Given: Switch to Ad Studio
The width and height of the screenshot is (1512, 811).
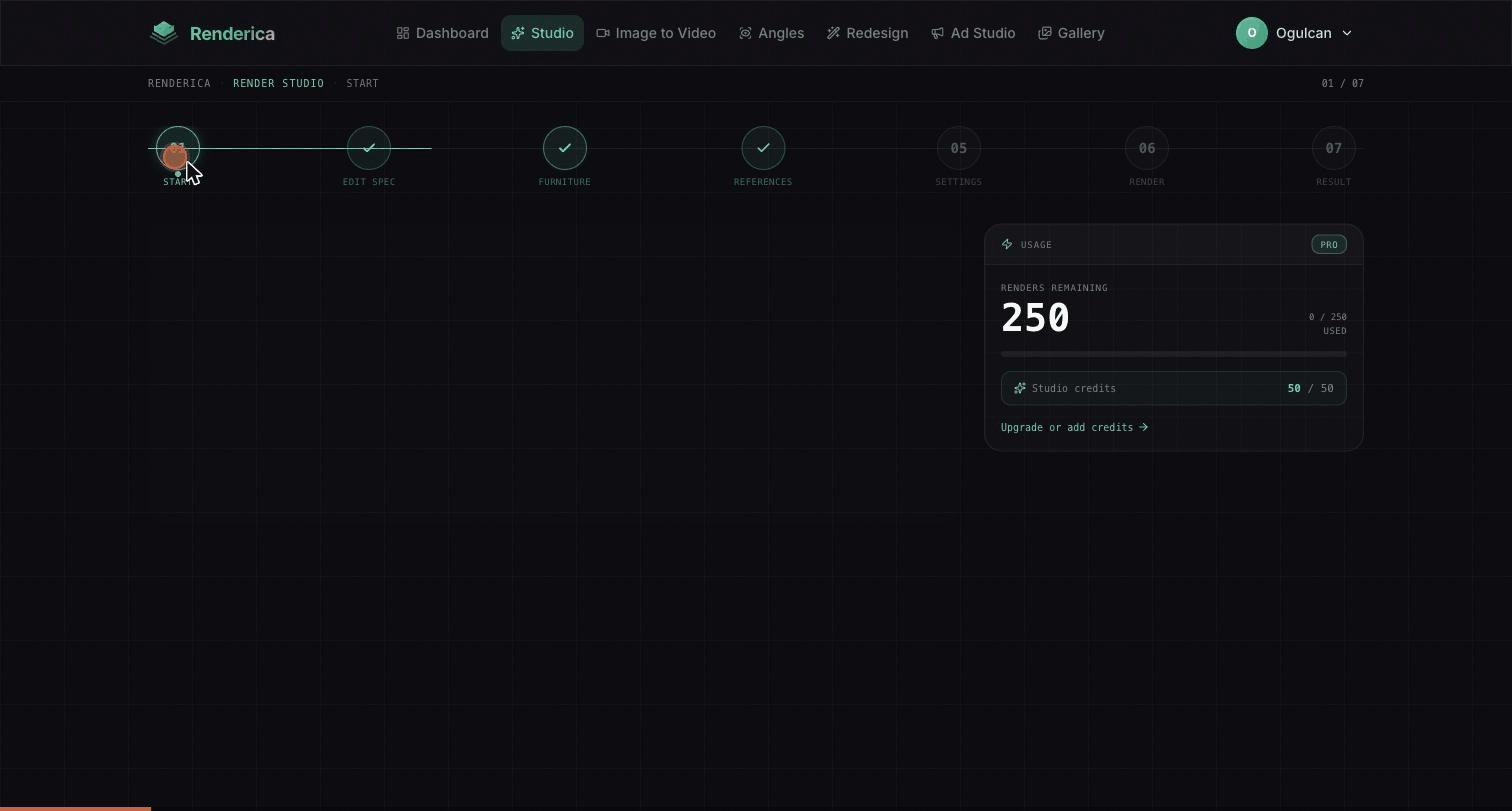Looking at the screenshot, I should (973, 33).
